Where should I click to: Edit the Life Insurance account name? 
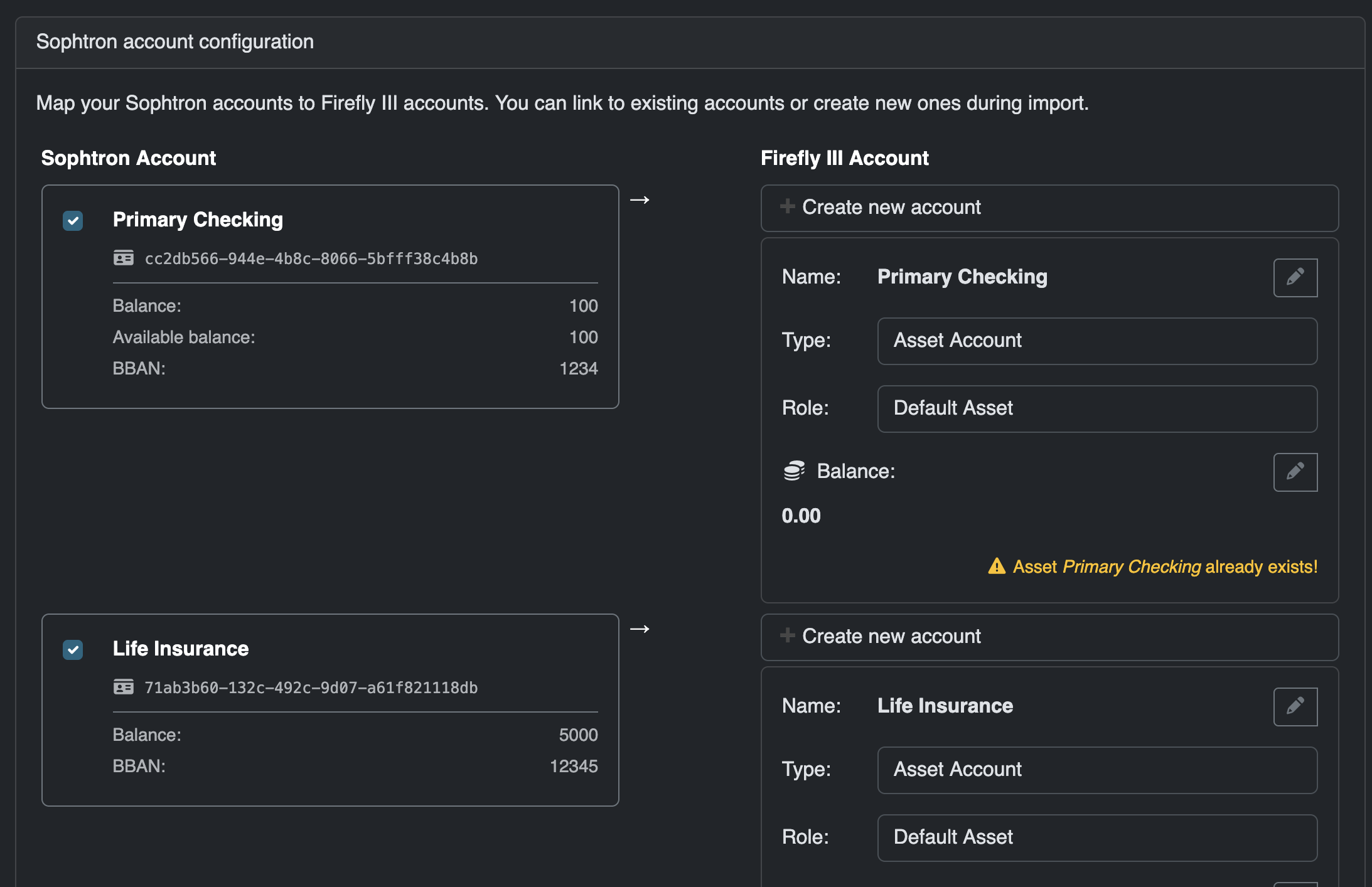tap(1295, 706)
